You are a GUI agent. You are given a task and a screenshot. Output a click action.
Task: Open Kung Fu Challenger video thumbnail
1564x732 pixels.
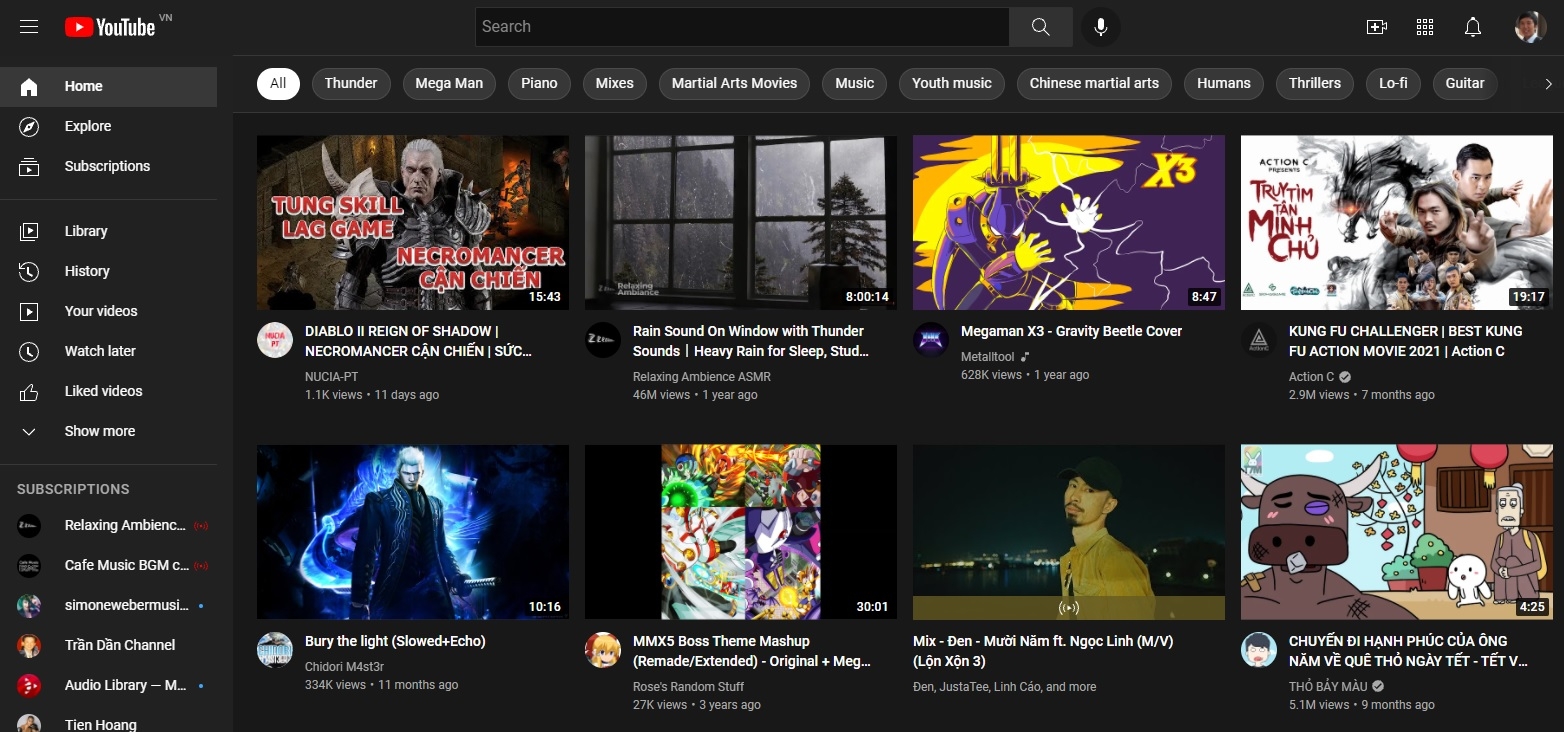pos(1397,222)
